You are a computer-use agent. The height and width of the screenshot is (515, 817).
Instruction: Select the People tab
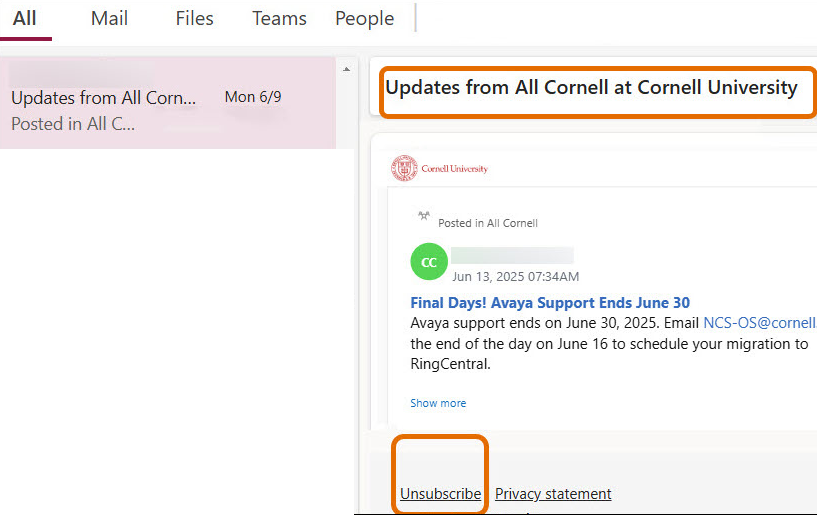[364, 19]
